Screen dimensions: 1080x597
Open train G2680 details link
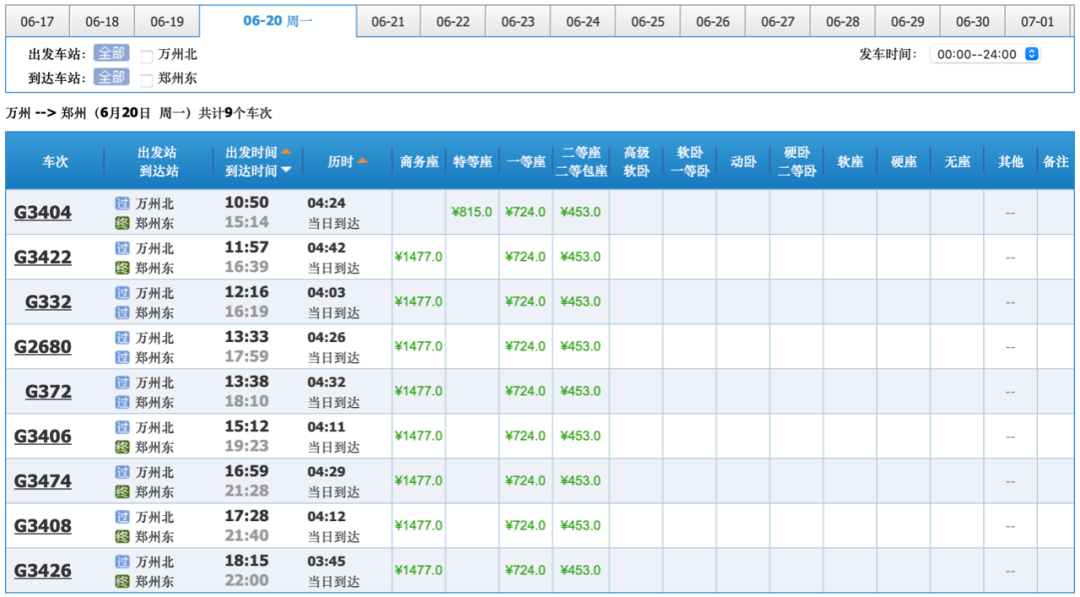(43, 347)
